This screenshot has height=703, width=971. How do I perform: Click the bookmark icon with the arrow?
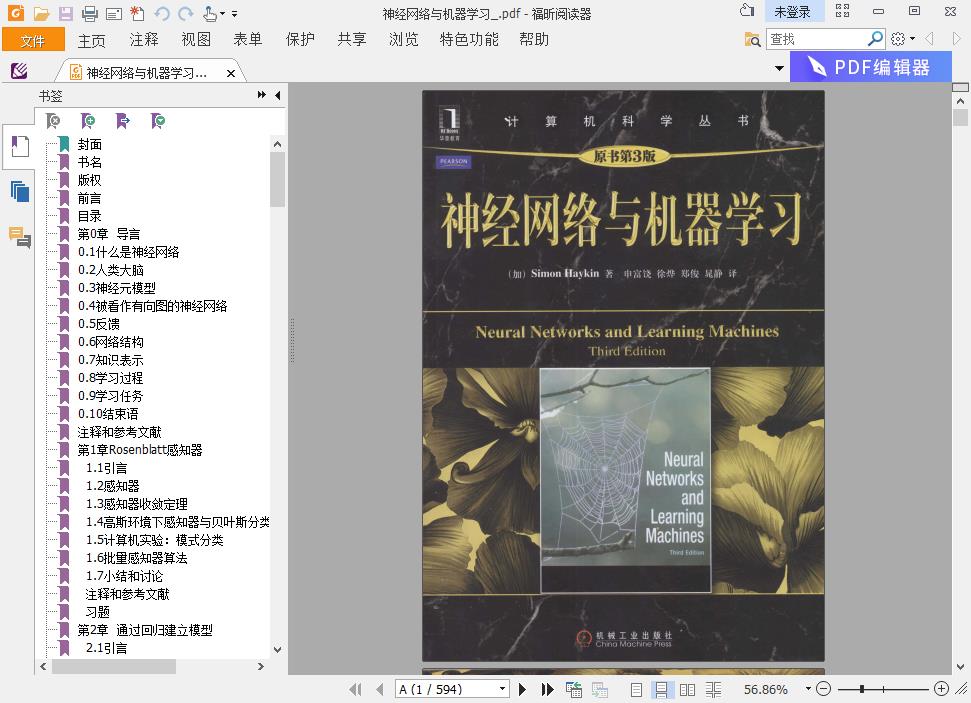[123, 121]
